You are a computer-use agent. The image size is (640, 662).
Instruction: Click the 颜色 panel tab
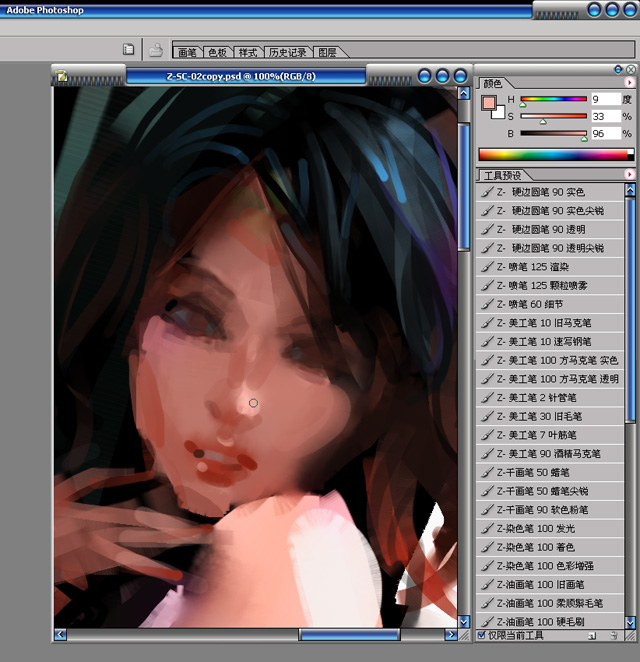493,84
